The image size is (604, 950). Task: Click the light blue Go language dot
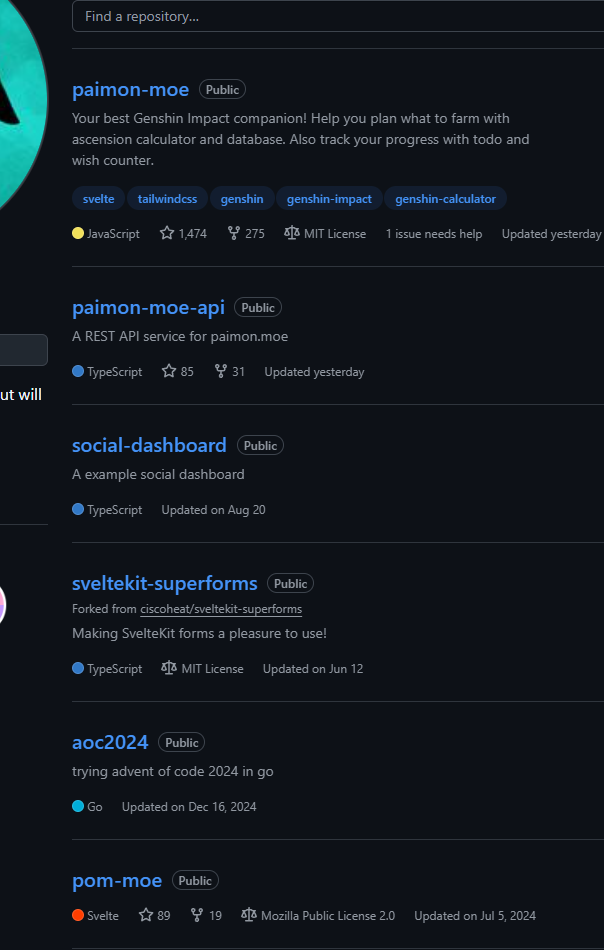pos(78,806)
